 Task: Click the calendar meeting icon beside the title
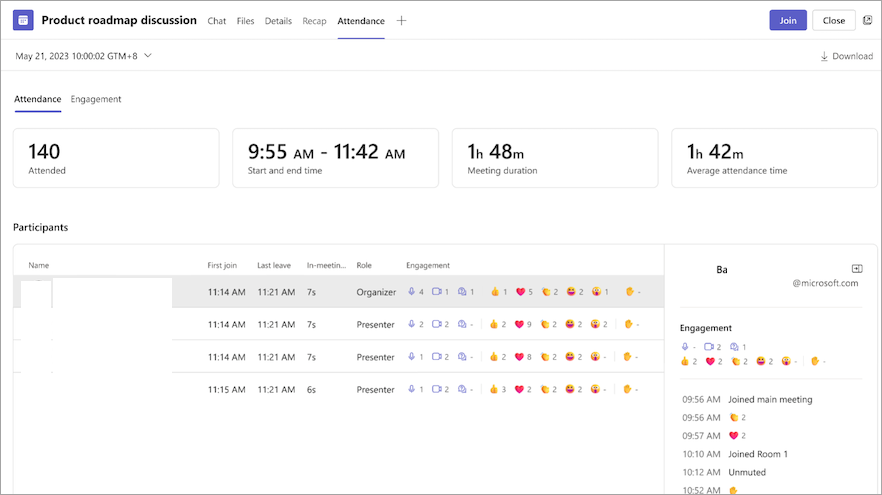tap(23, 20)
